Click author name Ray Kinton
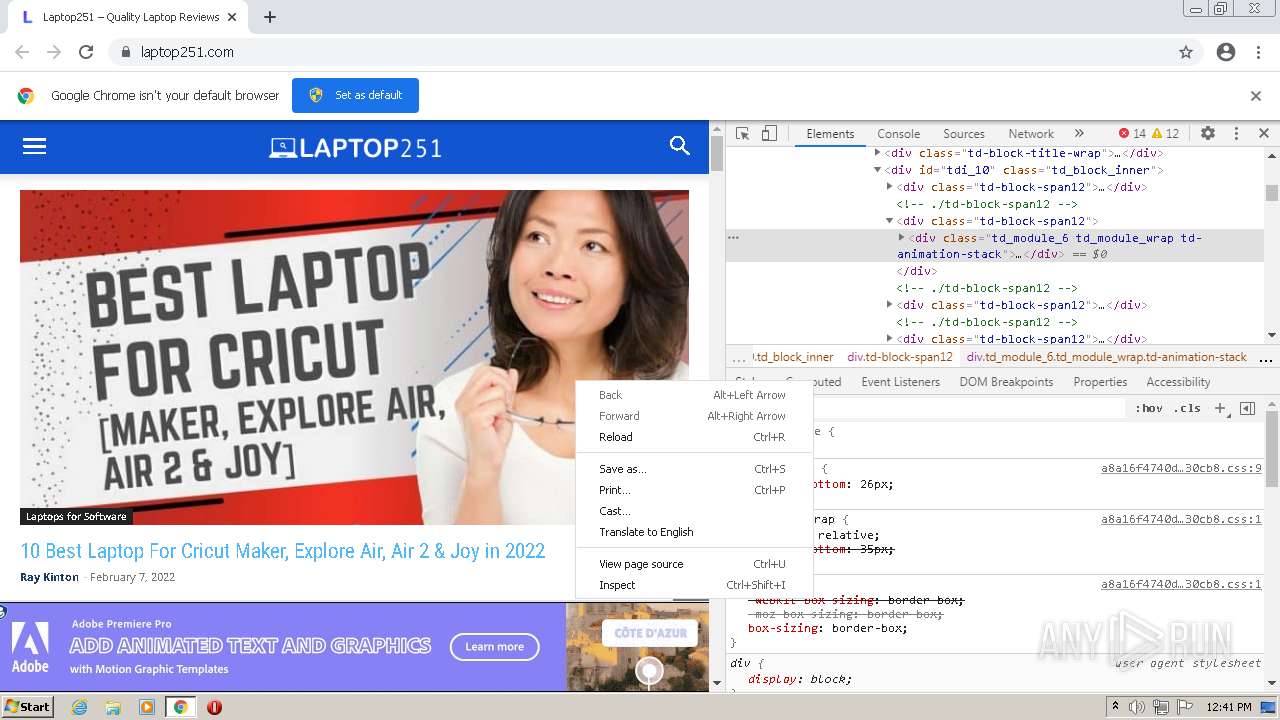The height and width of the screenshot is (720, 1280). 49,577
